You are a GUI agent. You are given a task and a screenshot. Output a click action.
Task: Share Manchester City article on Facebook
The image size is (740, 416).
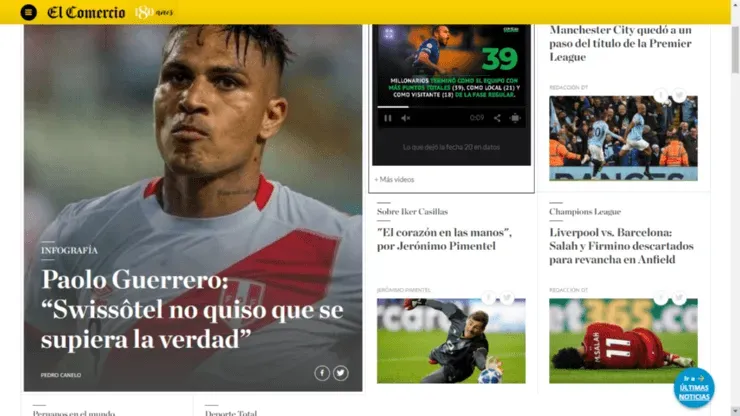[661, 95]
